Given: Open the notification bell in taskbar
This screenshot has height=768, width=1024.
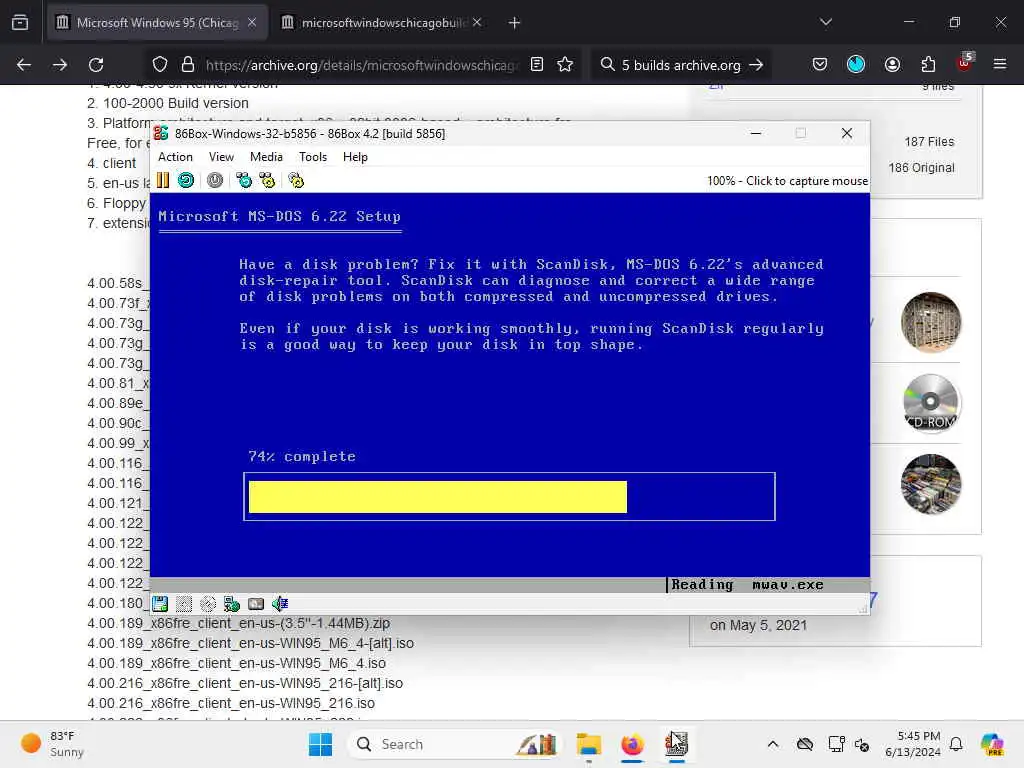Looking at the screenshot, I should [x=956, y=744].
